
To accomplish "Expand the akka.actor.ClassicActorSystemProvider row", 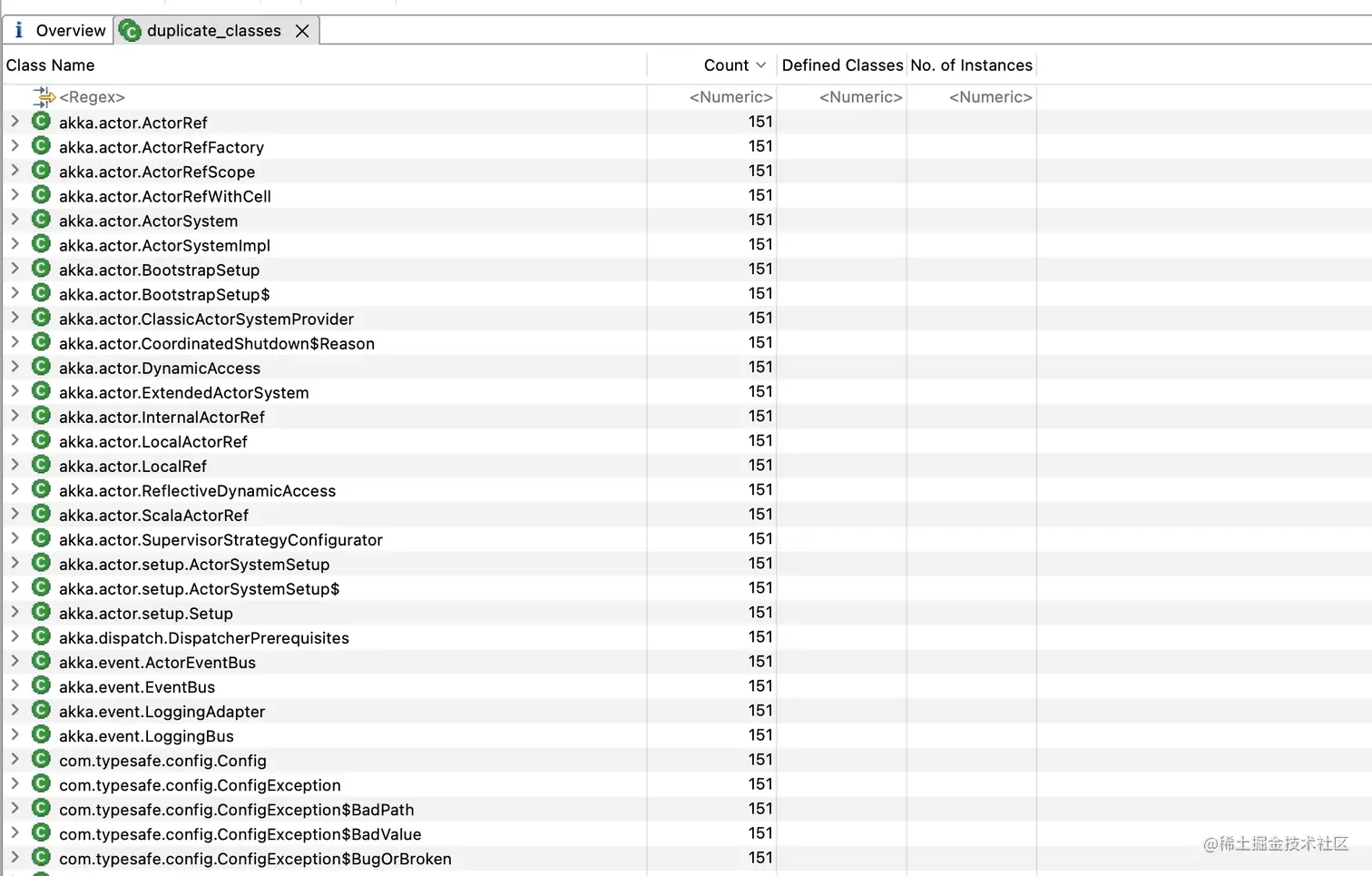I will tap(15, 317).
